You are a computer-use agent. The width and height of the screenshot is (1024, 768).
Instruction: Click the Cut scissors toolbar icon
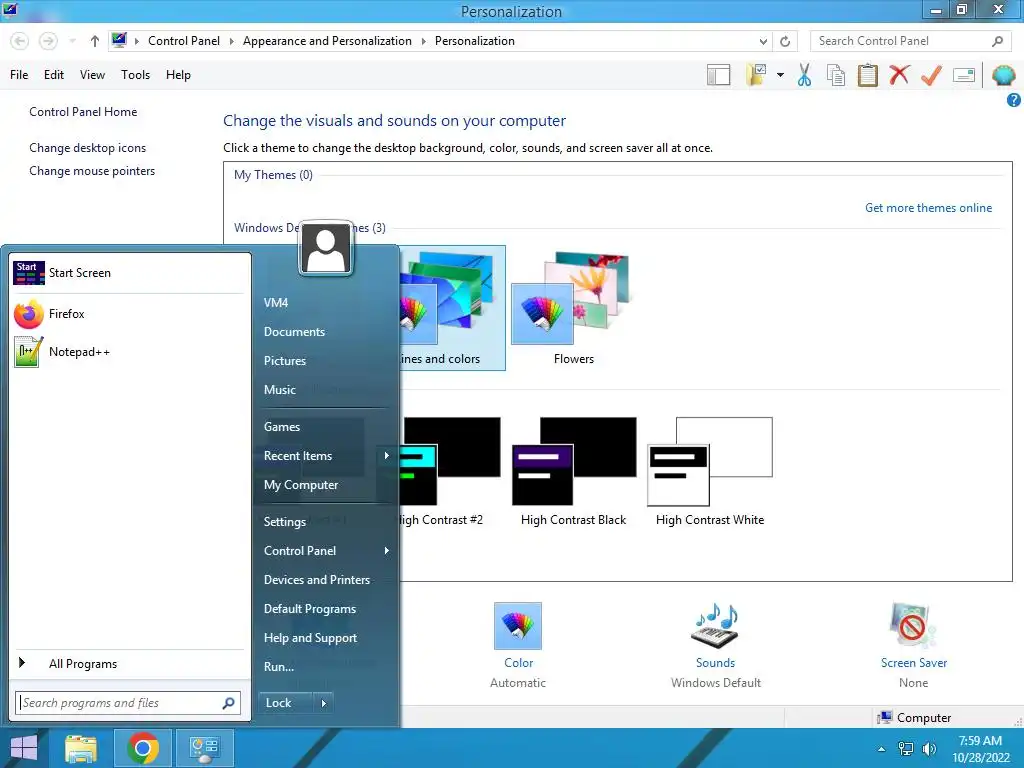(x=804, y=75)
